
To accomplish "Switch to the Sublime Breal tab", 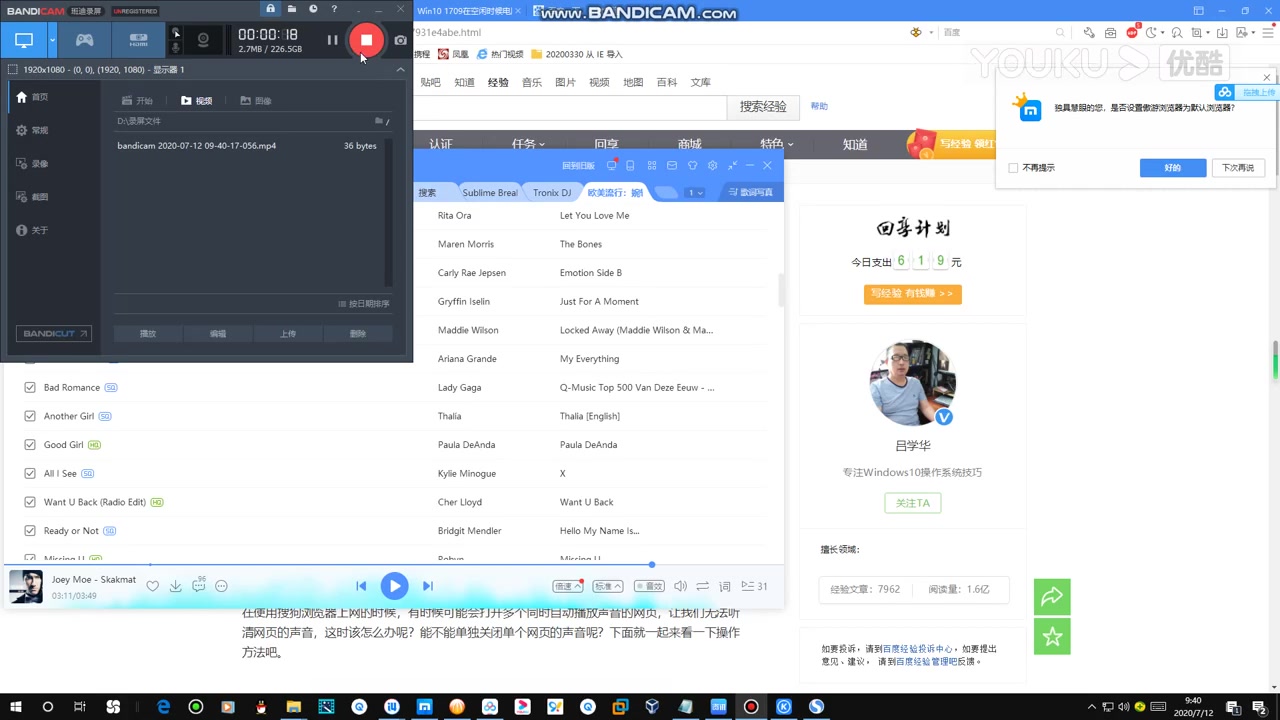I will pos(489,192).
